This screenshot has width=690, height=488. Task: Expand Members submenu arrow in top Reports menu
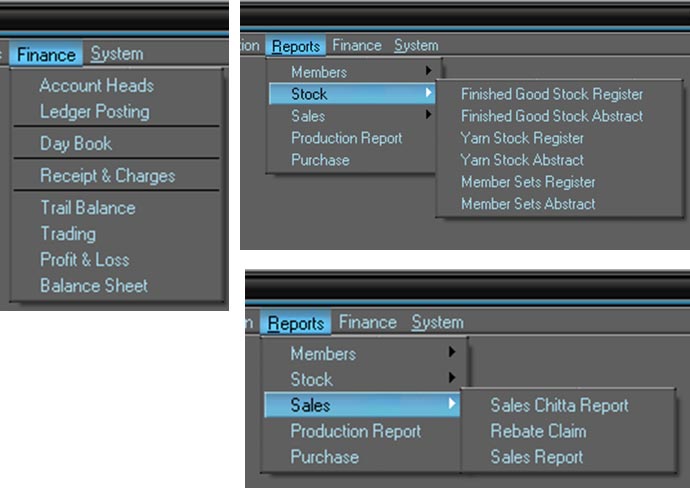click(x=428, y=70)
